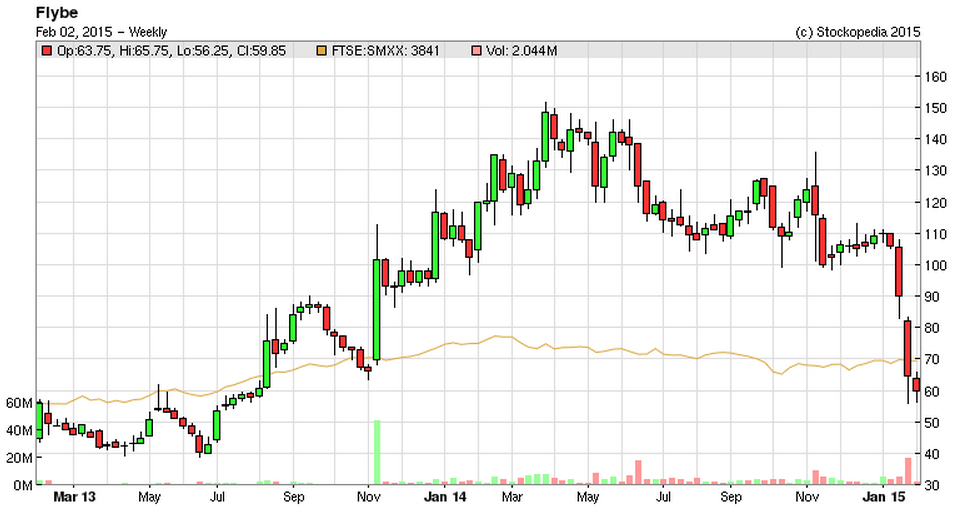
Task: Click the 40M volume axis label
Action: [19, 430]
